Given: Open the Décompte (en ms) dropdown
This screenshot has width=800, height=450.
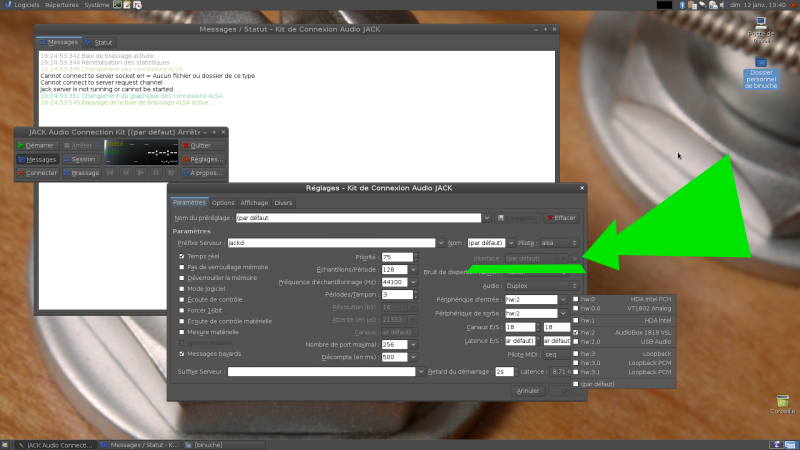Looking at the screenshot, I should (x=413, y=357).
